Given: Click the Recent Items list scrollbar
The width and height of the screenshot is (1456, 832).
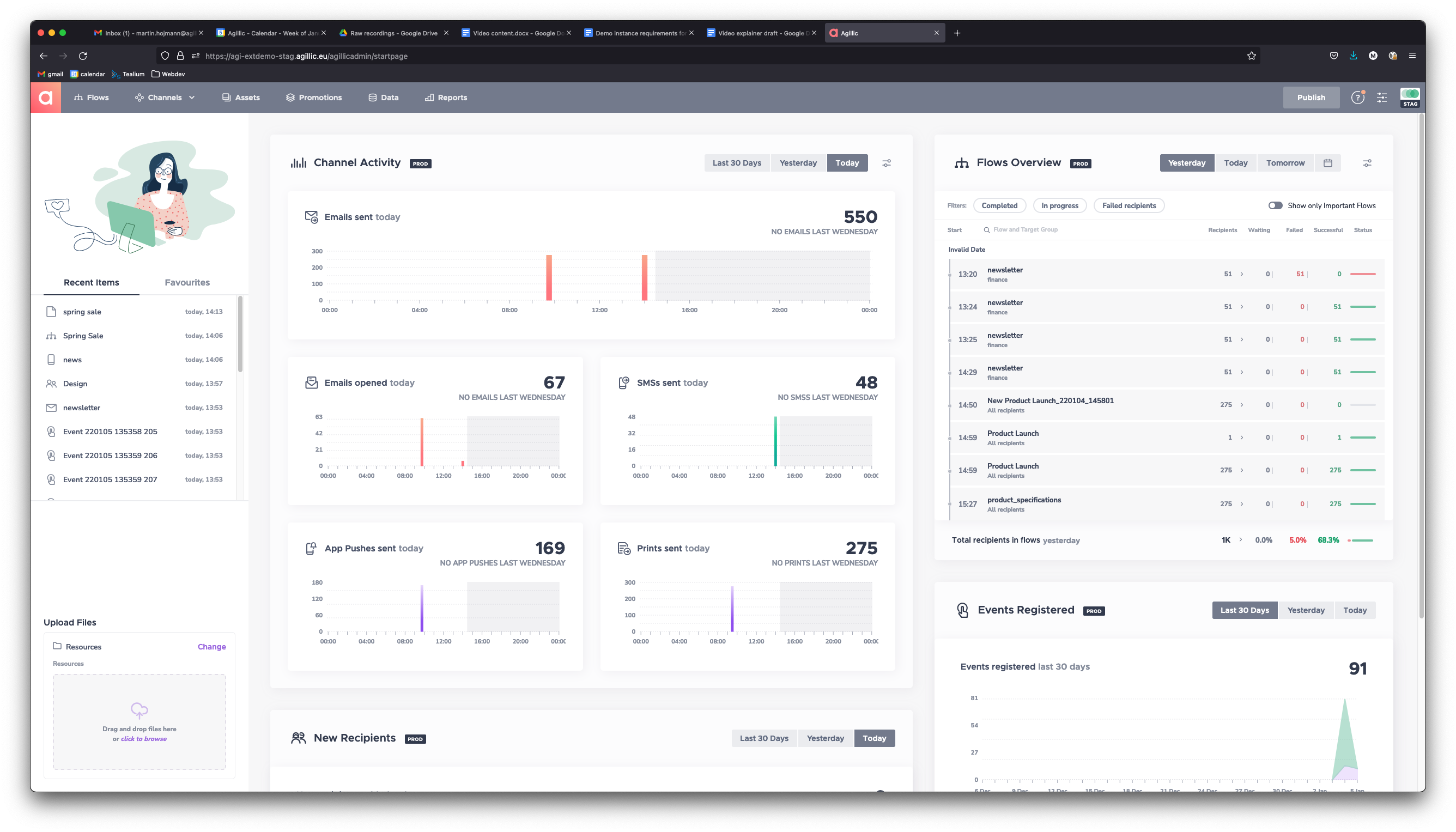Looking at the screenshot, I should point(240,335).
